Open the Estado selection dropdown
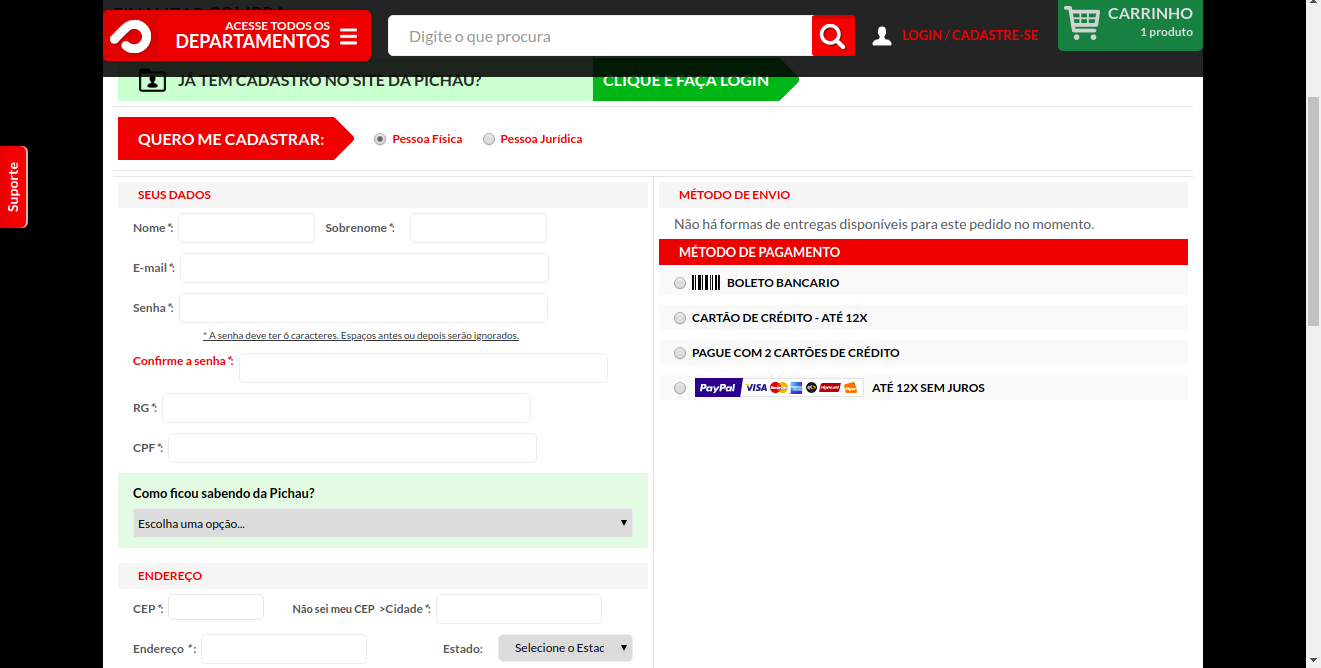The width and height of the screenshot is (1321, 668). pos(565,648)
